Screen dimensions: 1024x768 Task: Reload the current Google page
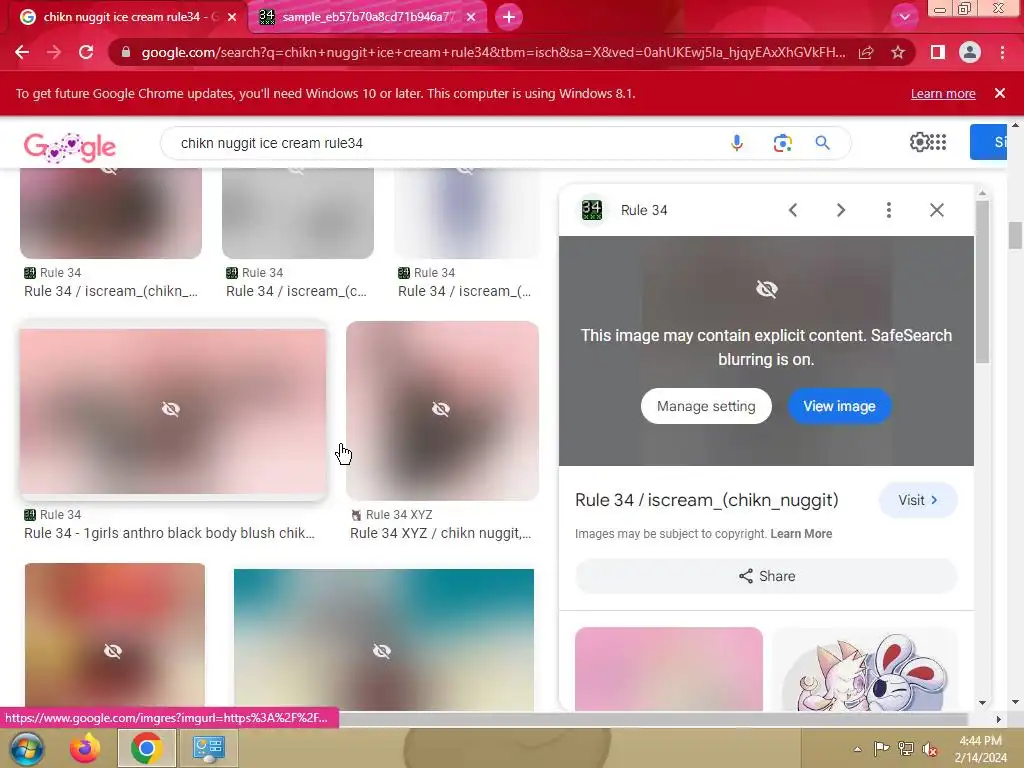tap(86, 52)
